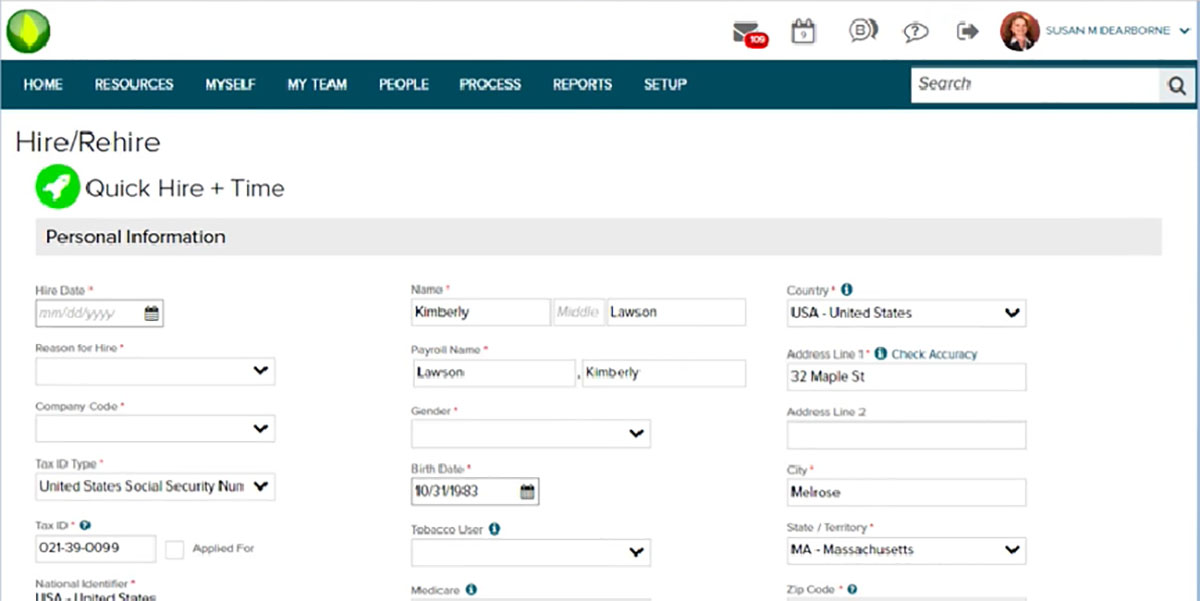Open the calendar icon in top bar

coord(803,31)
